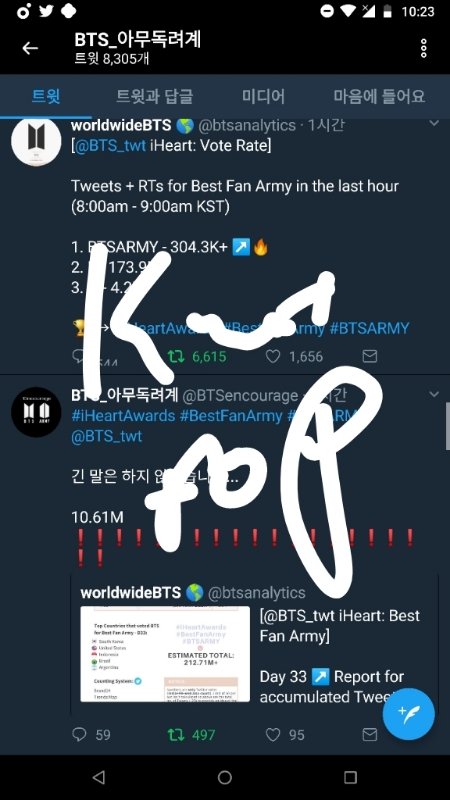This screenshot has height=800, width=450.
Task: Open the worldwideBTS profile avatar
Action: (36, 140)
